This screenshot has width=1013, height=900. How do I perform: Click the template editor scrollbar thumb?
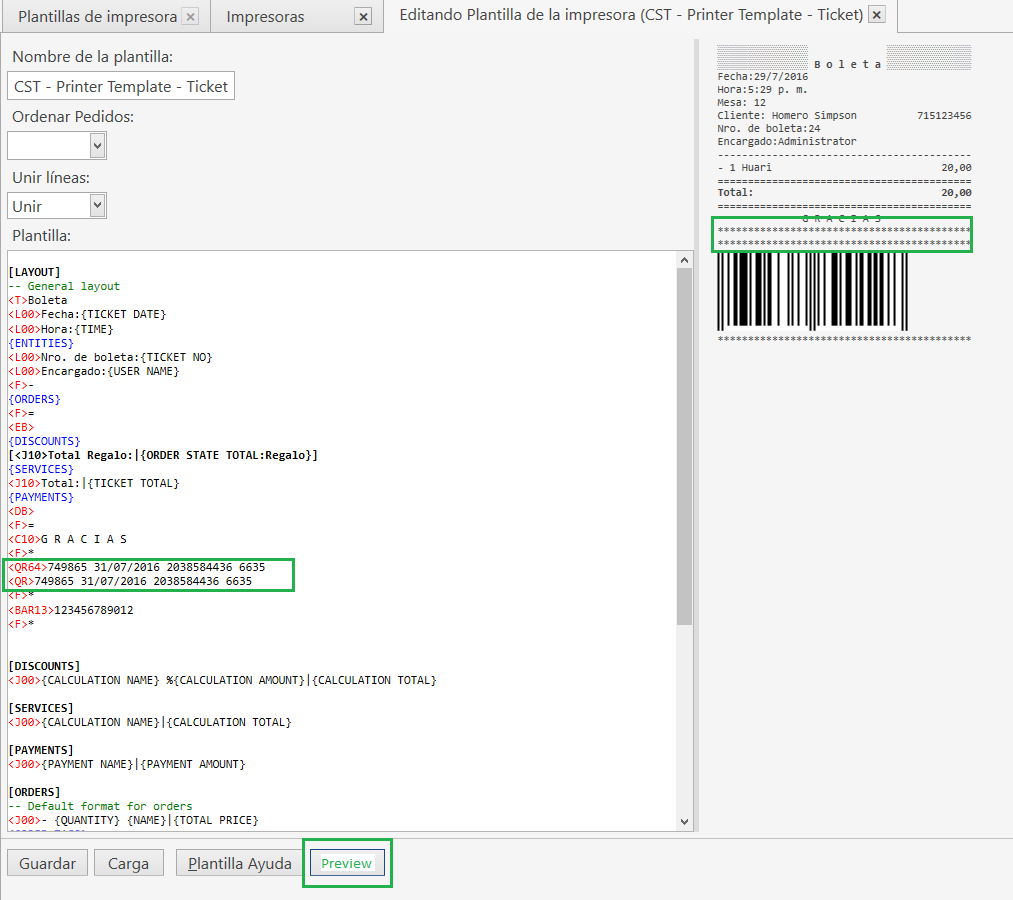point(684,446)
